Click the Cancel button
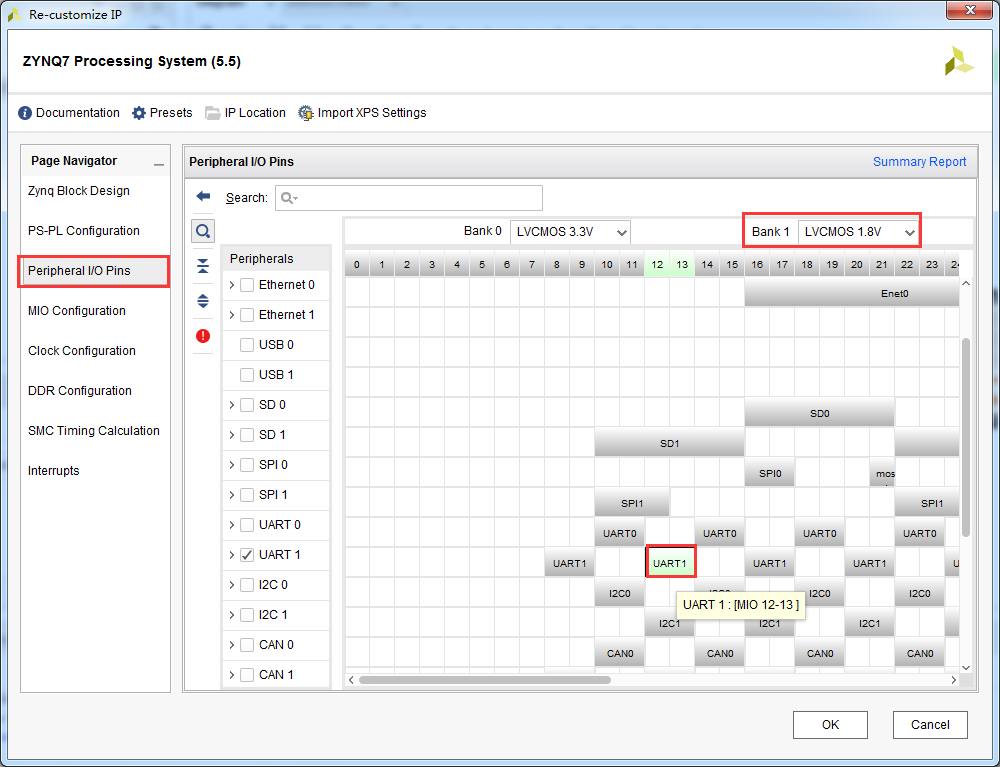The width and height of the screenshot is (1000, 767). tap(930, 725)
